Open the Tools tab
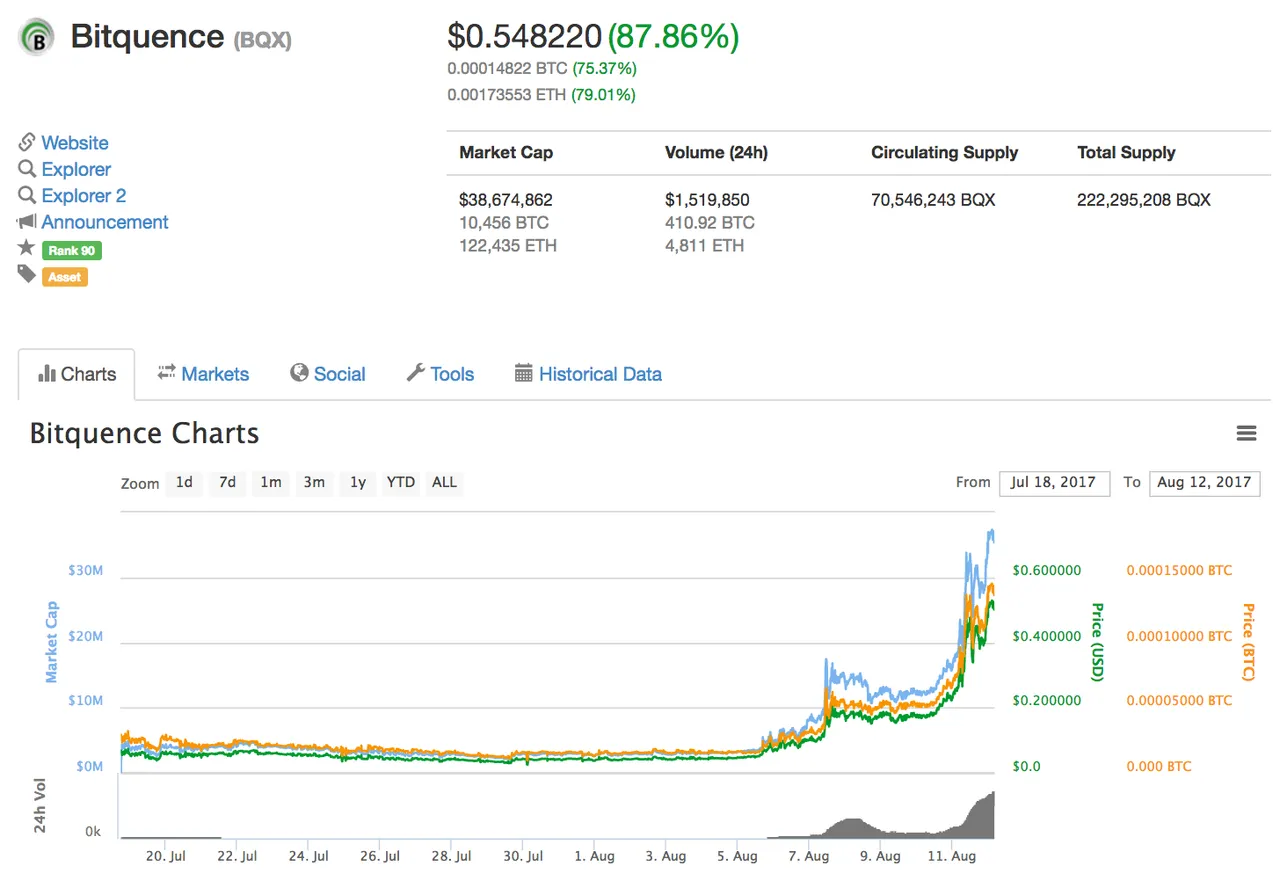 pyautogui.click(x=440, y=374)
